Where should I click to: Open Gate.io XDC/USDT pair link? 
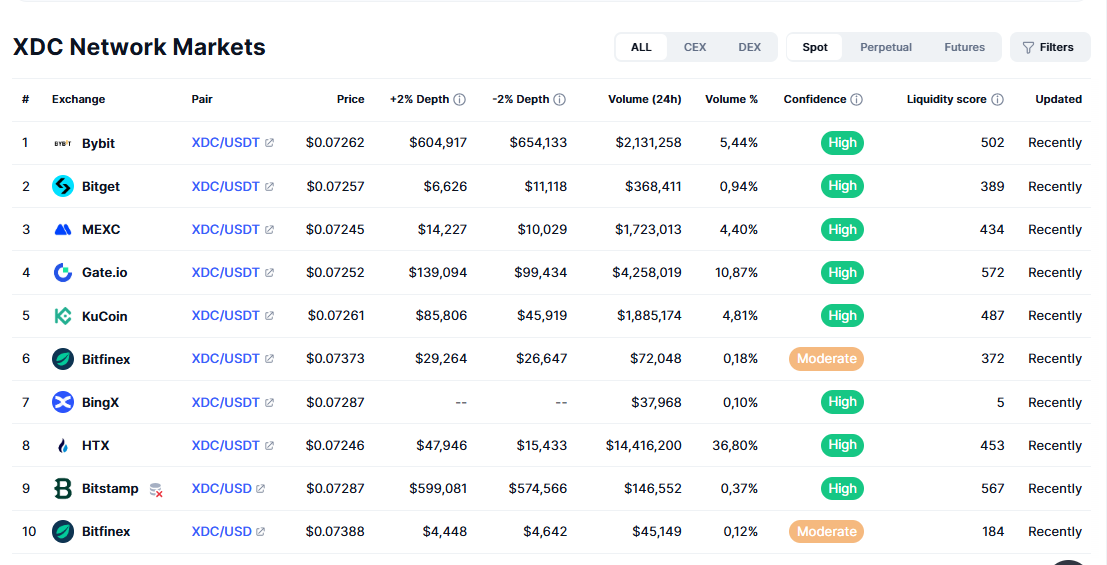click(226, 273)
